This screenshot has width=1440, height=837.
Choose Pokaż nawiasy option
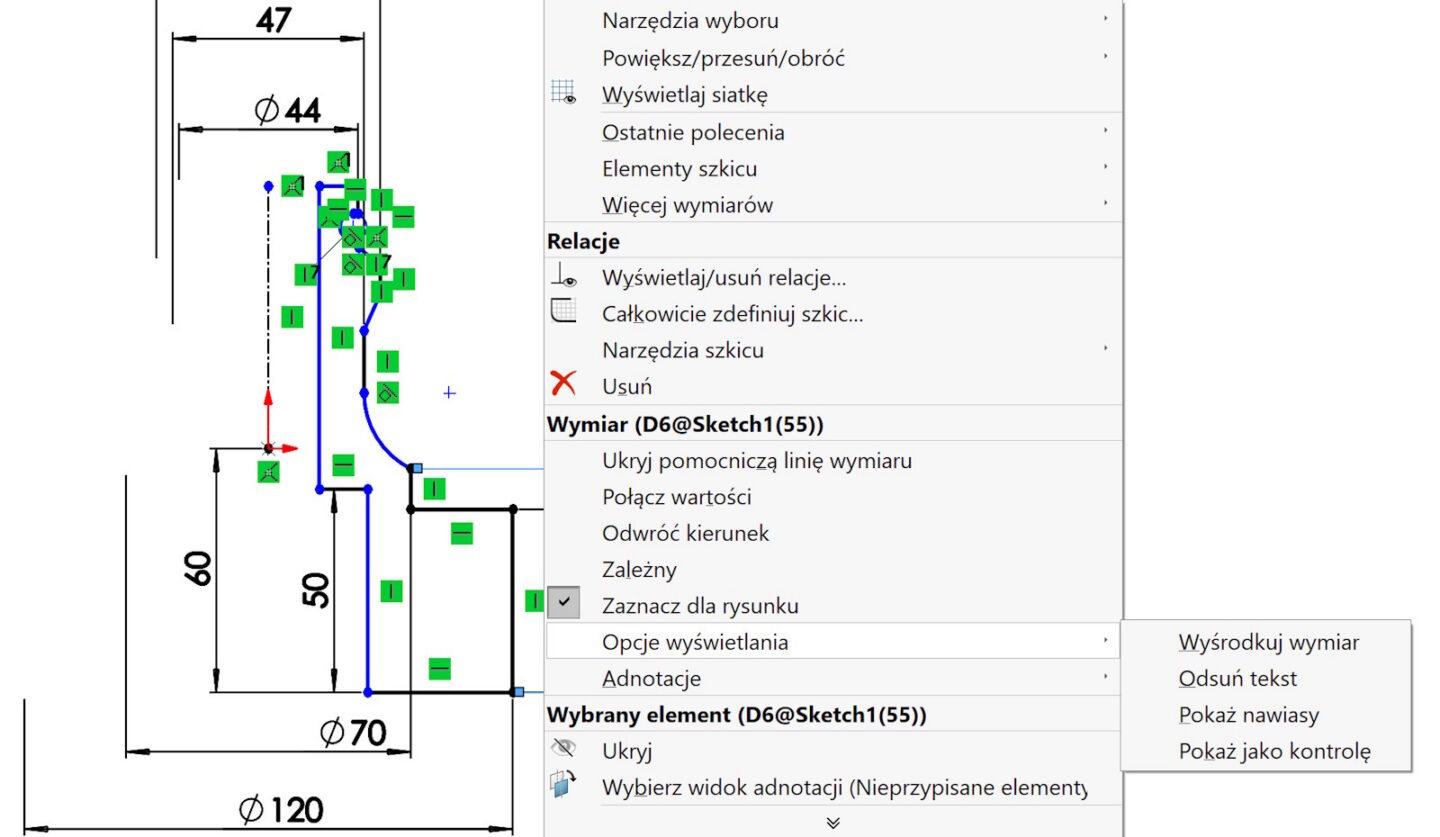1248,715
